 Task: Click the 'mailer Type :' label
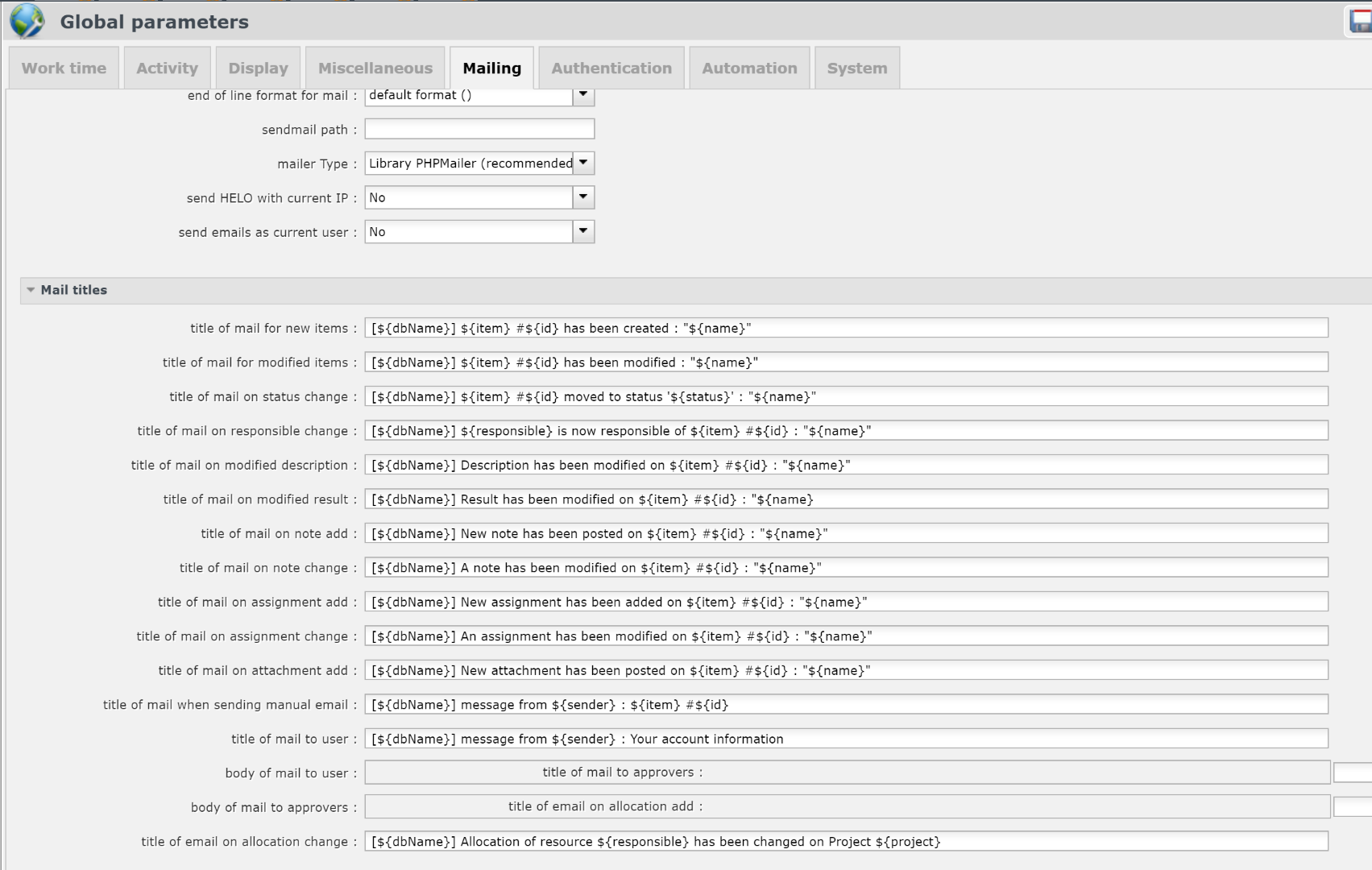coord(317,164)
